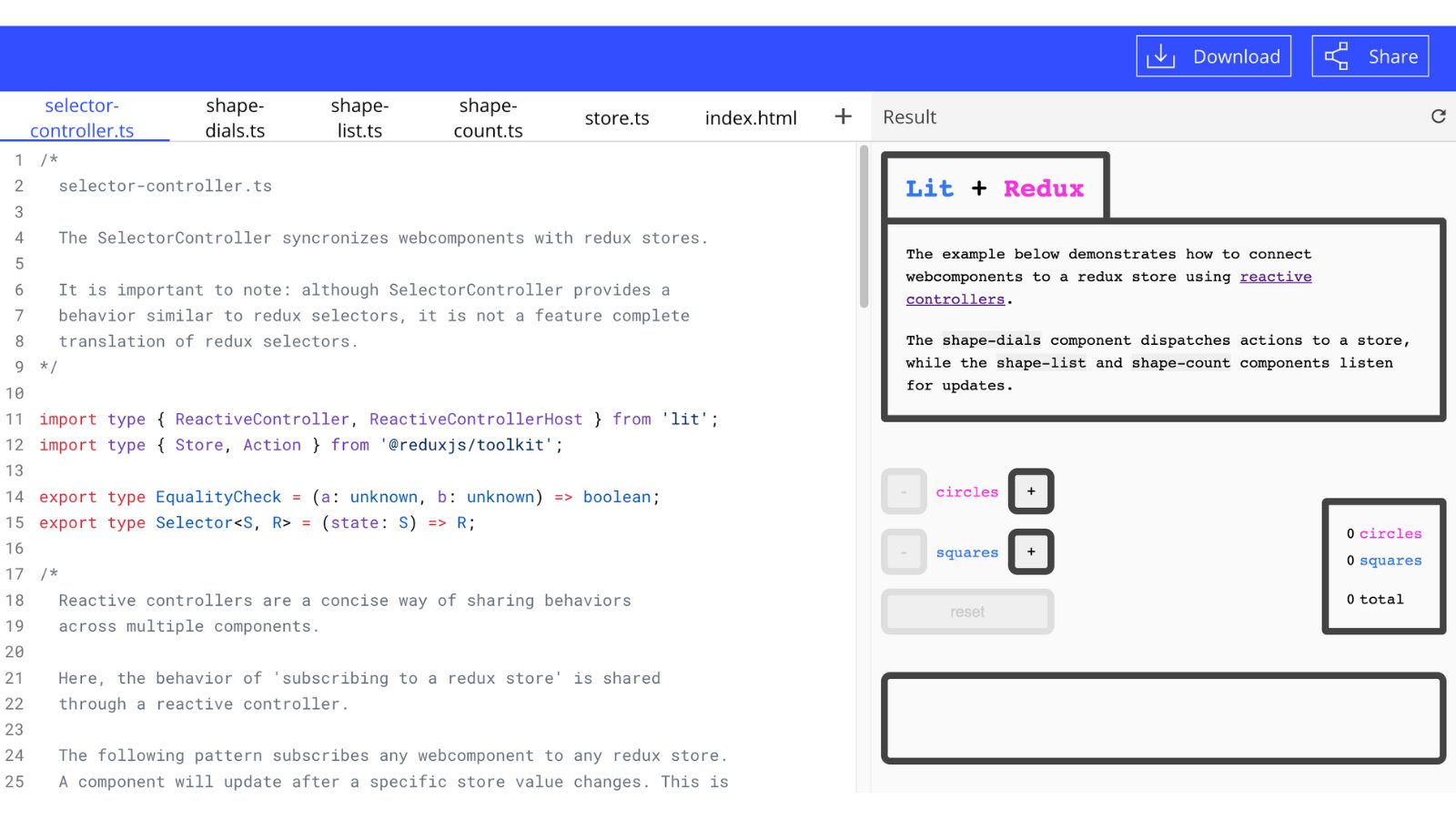The image size is (1456, 819).
Task: Reload the Result preview
Action: pos(1438,116)
